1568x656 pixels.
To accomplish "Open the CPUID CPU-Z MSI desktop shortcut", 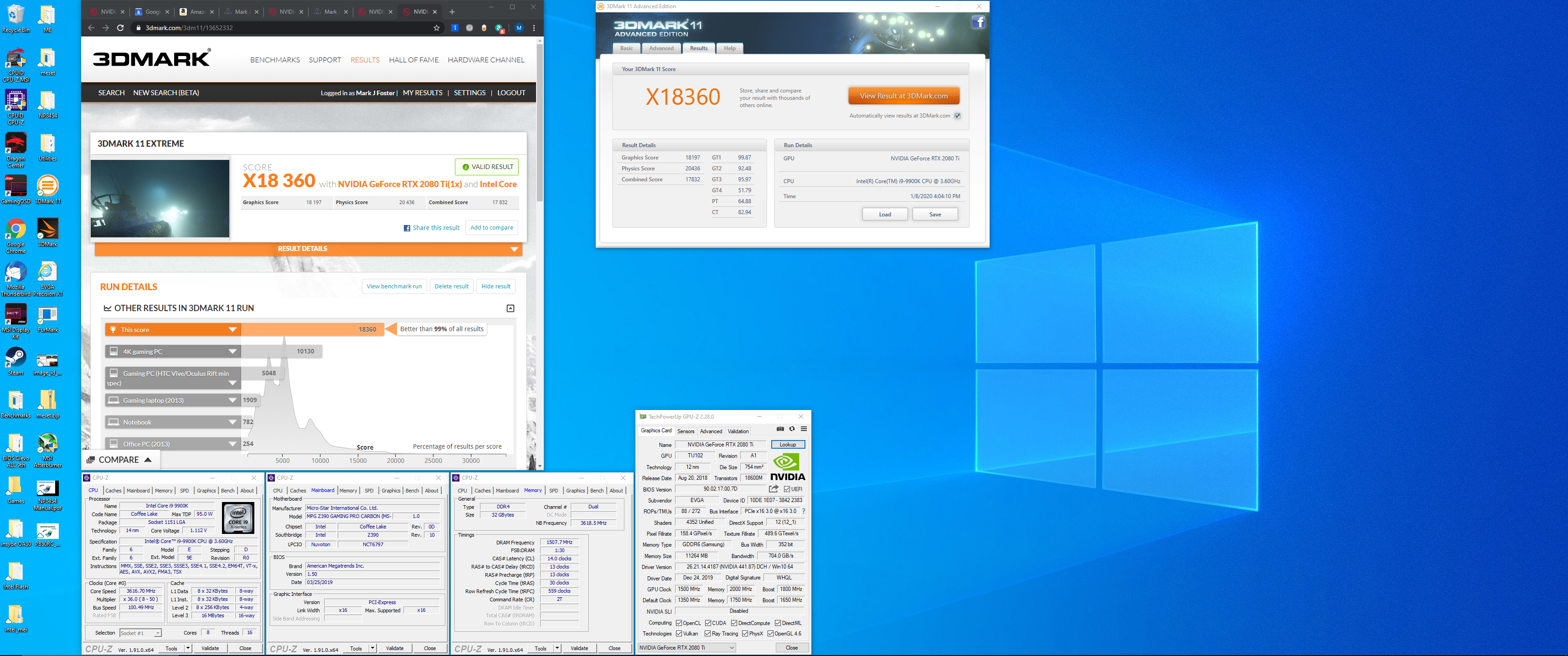I will click(16, 65).
